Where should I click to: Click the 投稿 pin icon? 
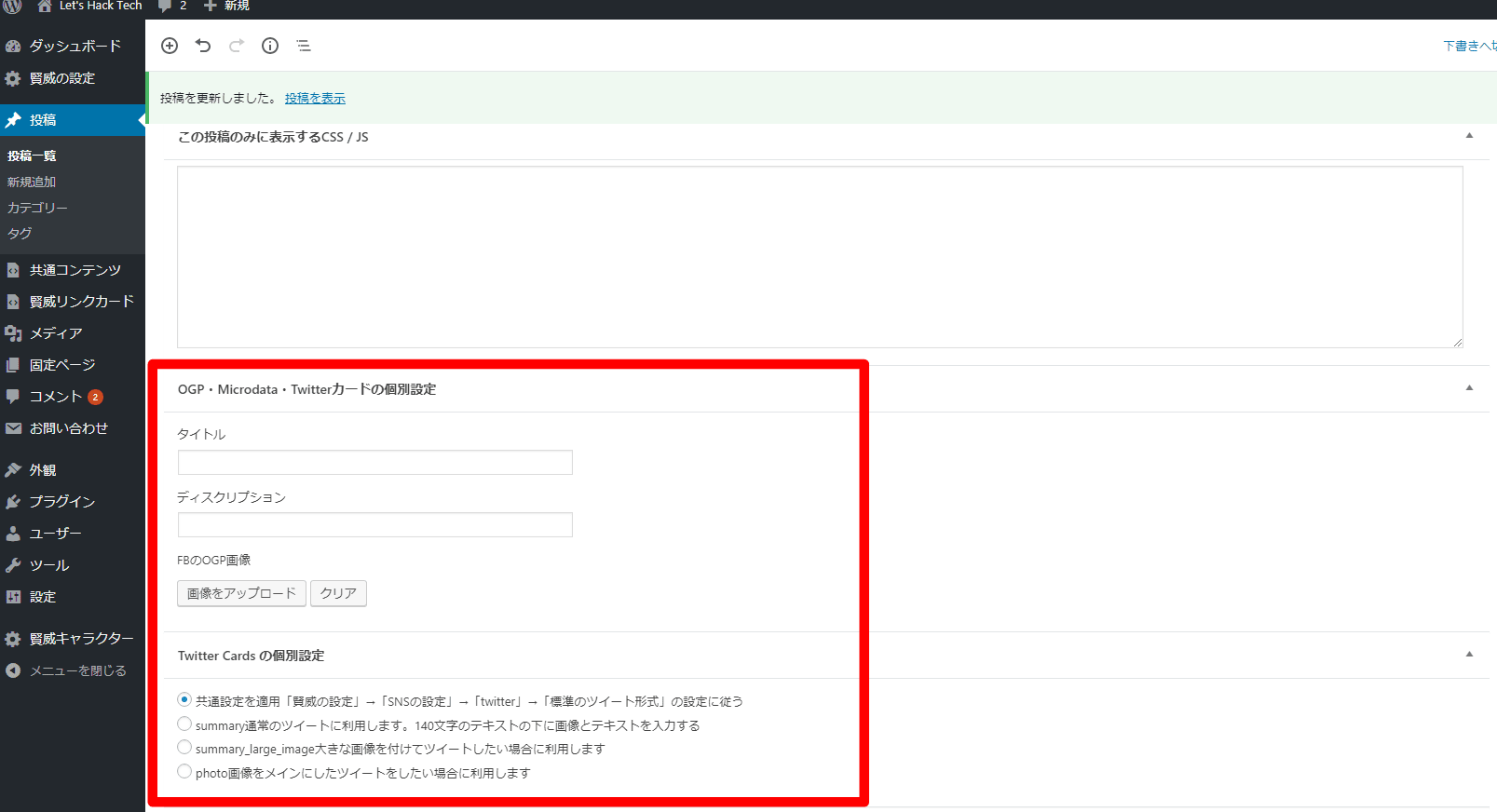coord(13,120)
